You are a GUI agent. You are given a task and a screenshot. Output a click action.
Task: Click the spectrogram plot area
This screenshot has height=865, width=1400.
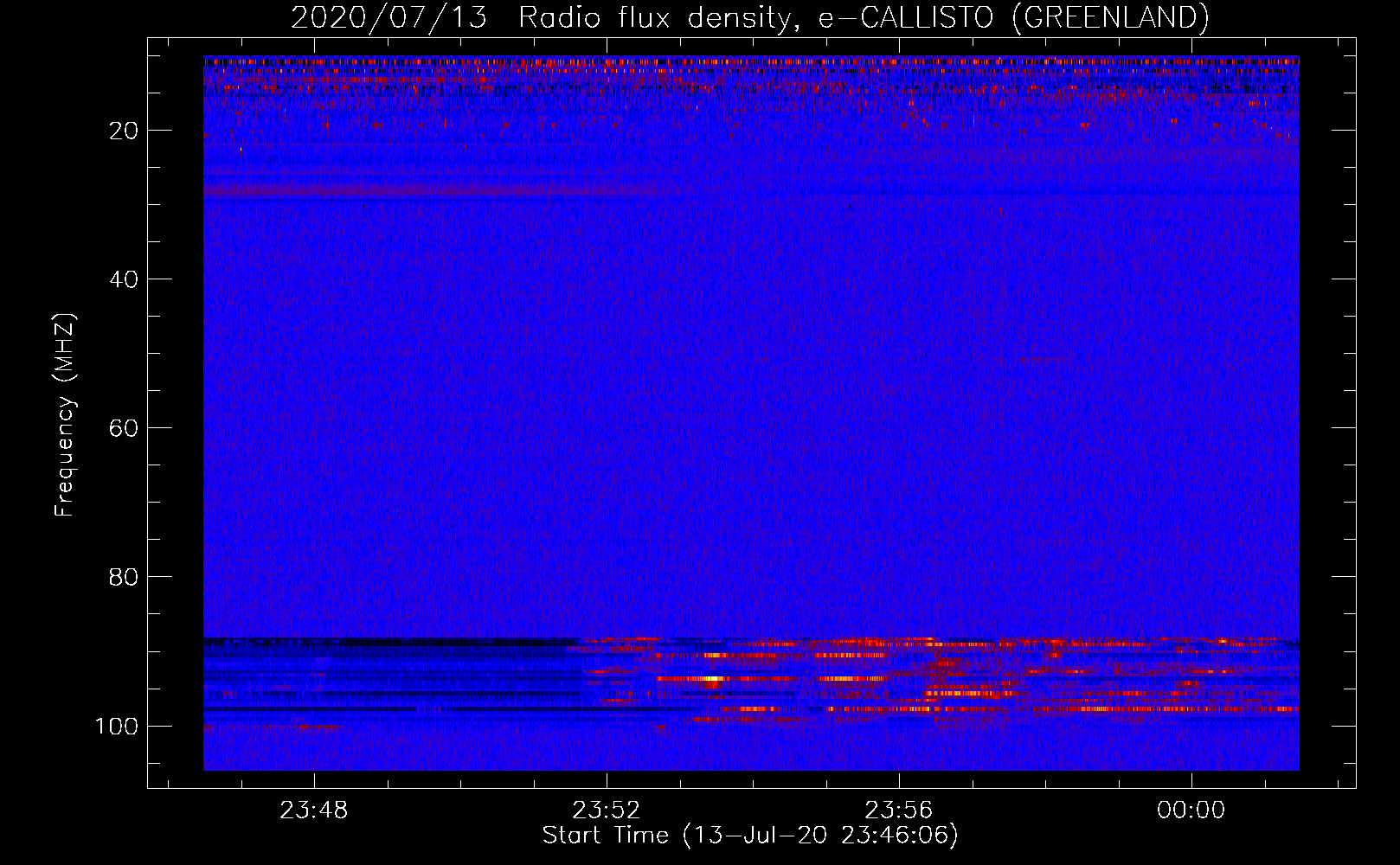751,413
